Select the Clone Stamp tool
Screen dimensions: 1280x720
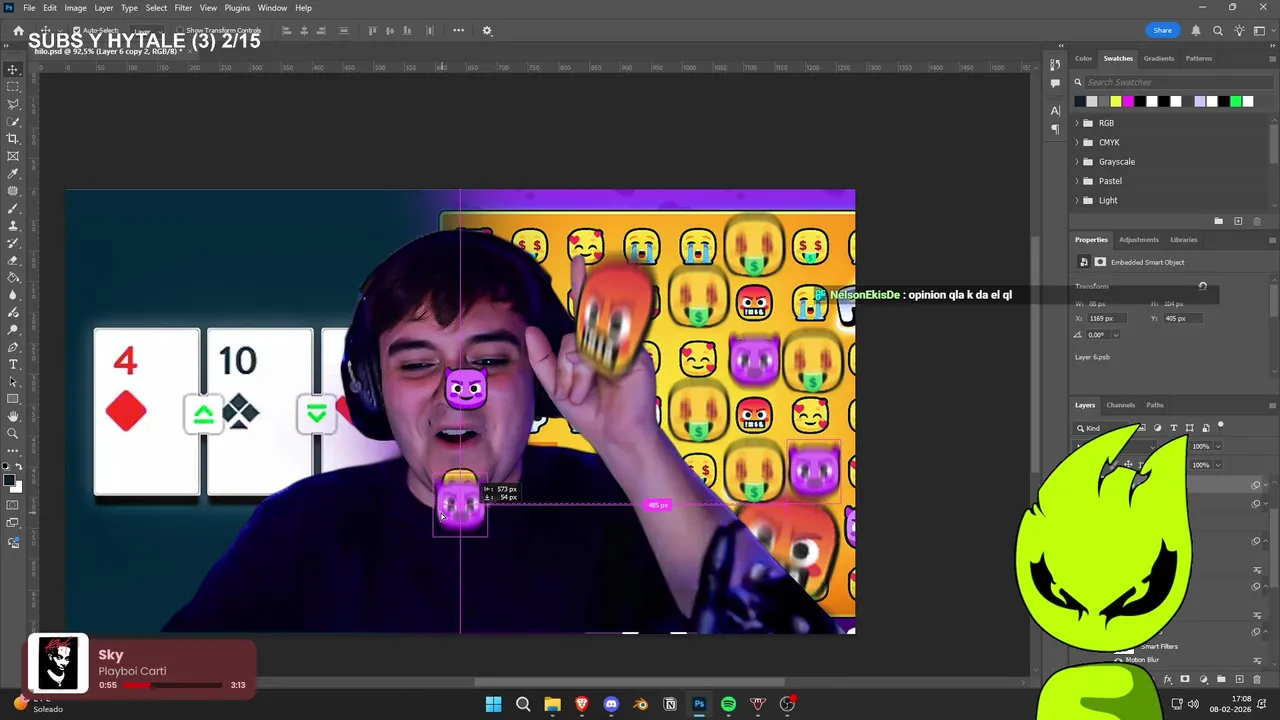pyautogui.click(x=13, y=226)
